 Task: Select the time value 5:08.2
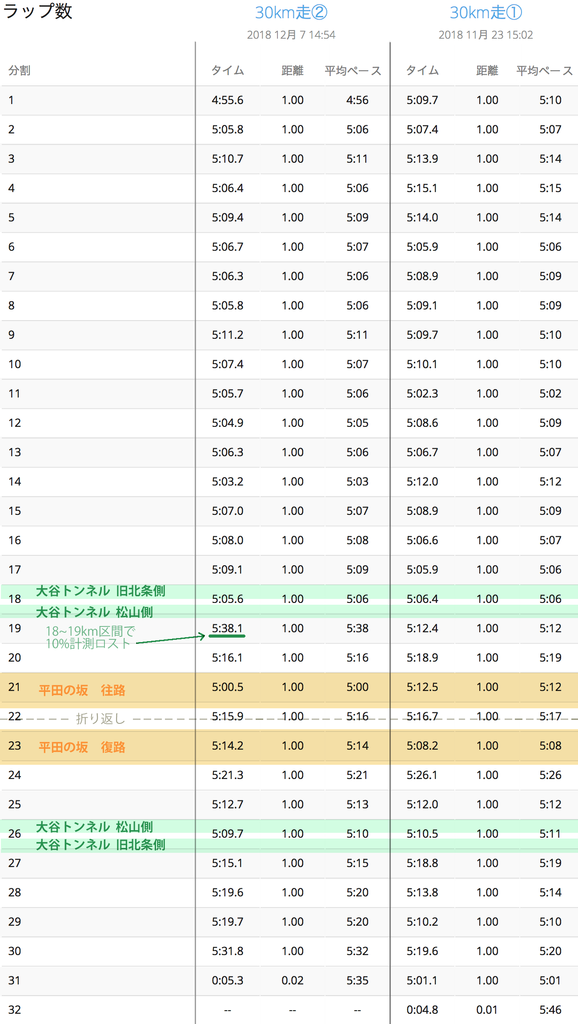pyautogui.click(x=422, y=746)
